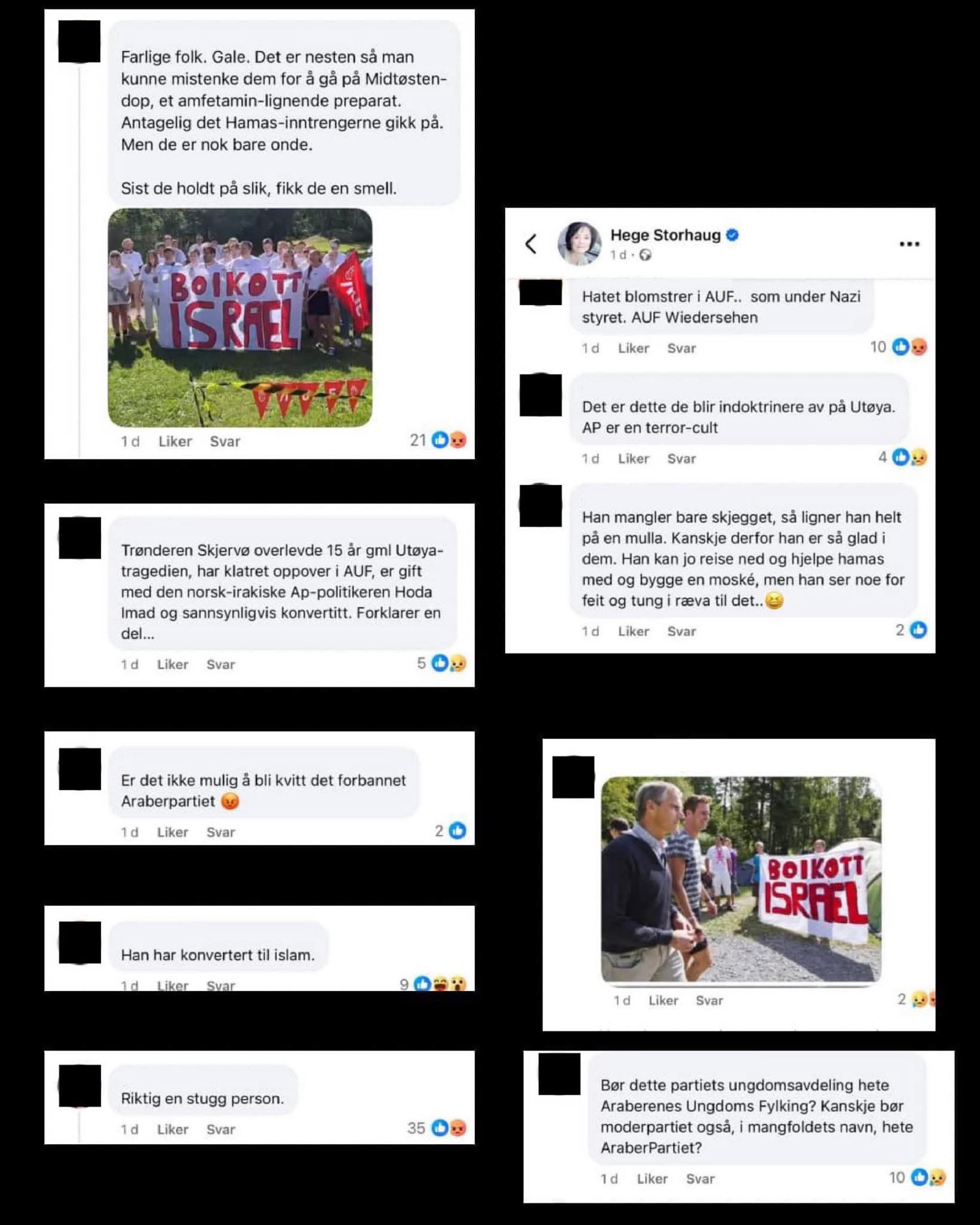980x1225 pixels.
Task: Open the three-dot options menu
Action: coord(909,244)
